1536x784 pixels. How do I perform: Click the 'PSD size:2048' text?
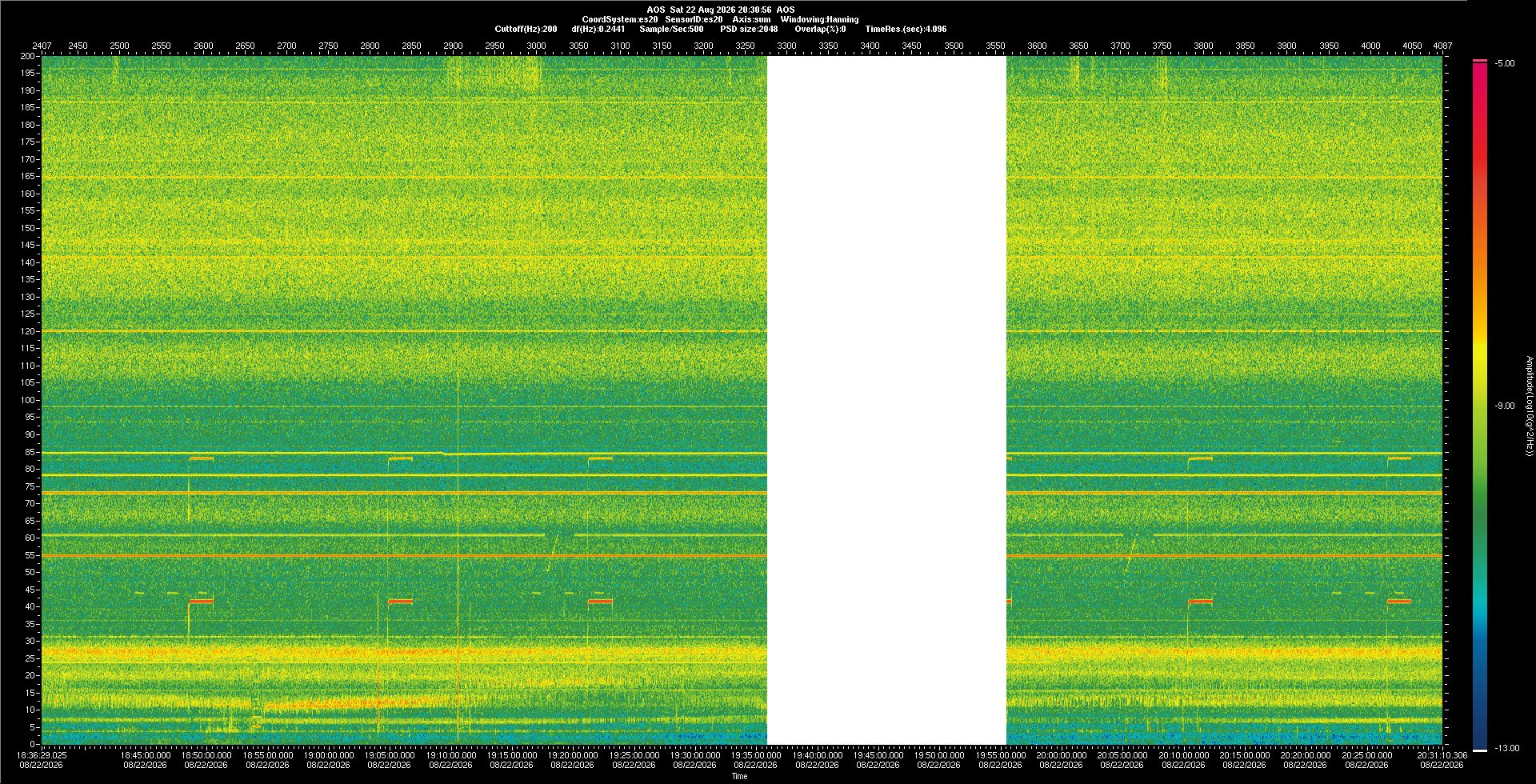tap(749, 29)
